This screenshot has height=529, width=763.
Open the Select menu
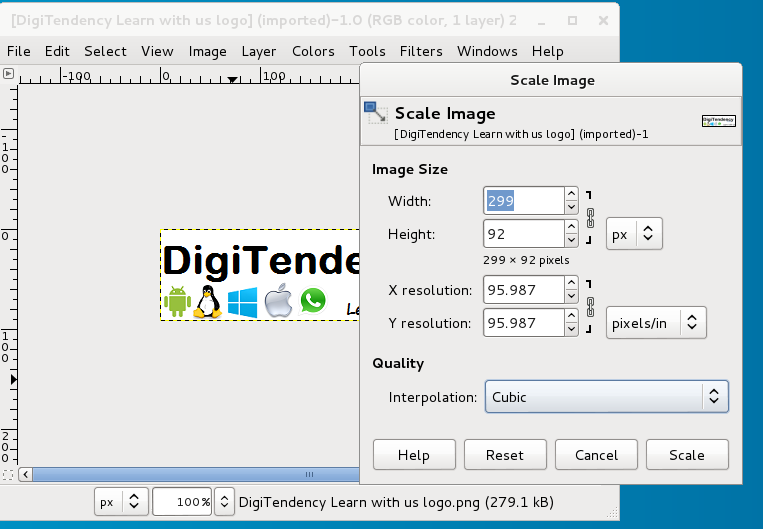point(105,51)
